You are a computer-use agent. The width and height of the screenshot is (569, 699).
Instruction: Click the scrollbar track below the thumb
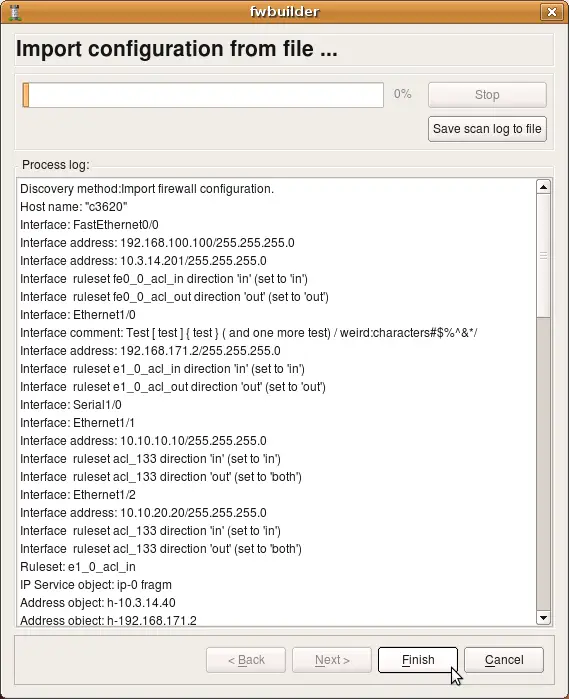(x=543, y=464)
